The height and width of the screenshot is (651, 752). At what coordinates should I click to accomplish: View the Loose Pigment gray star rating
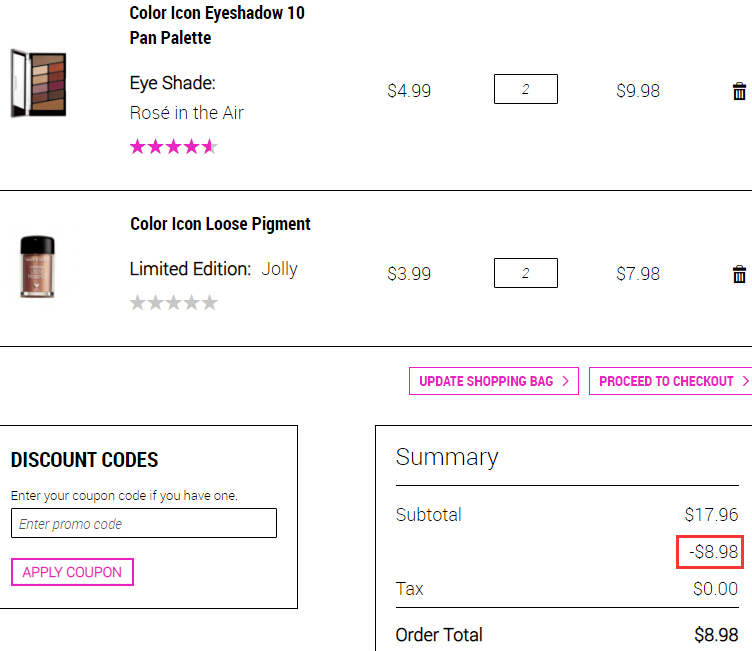tap(174, 303)
